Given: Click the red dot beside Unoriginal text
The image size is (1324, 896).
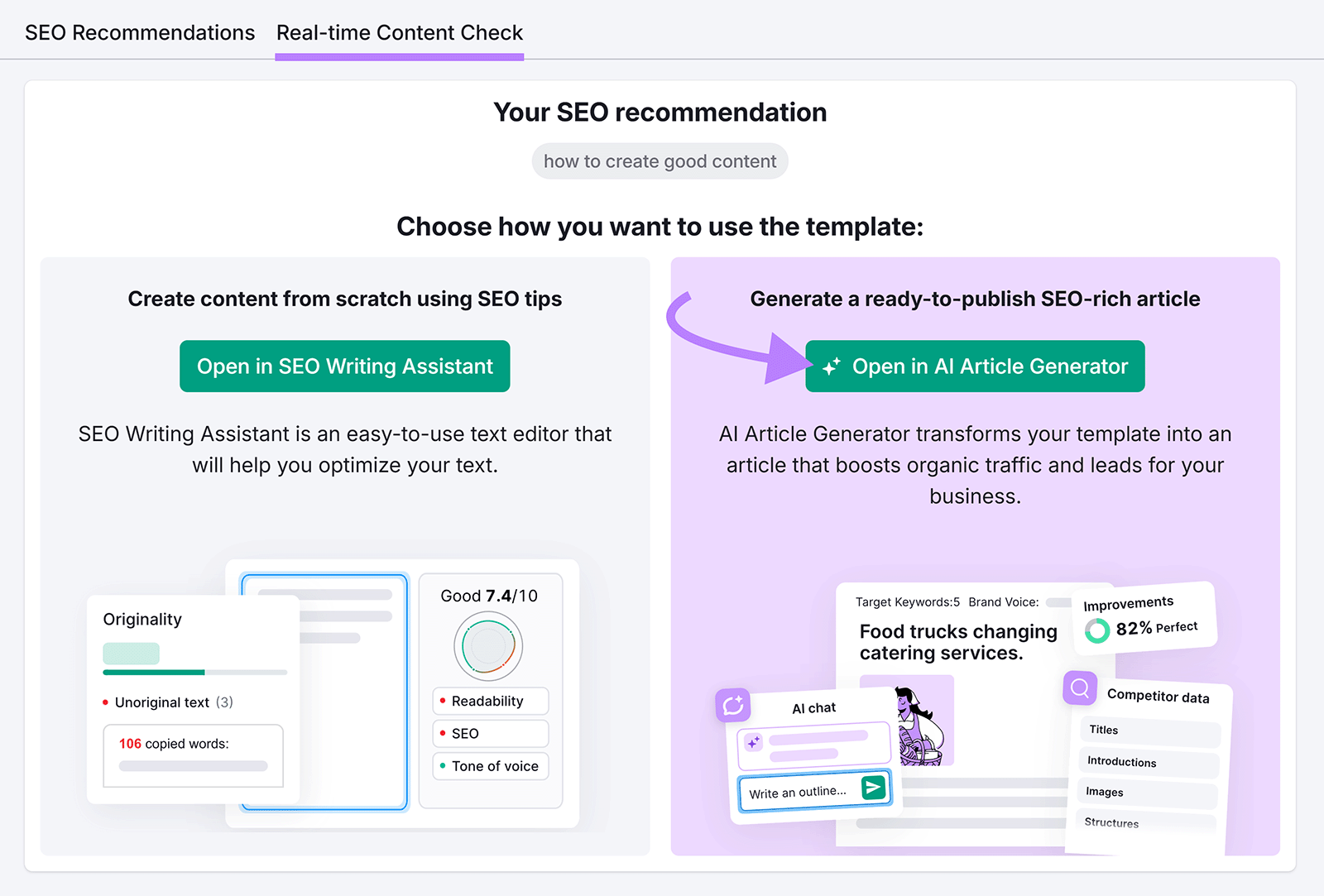Looking at the screenshot, I should (105, 702).
